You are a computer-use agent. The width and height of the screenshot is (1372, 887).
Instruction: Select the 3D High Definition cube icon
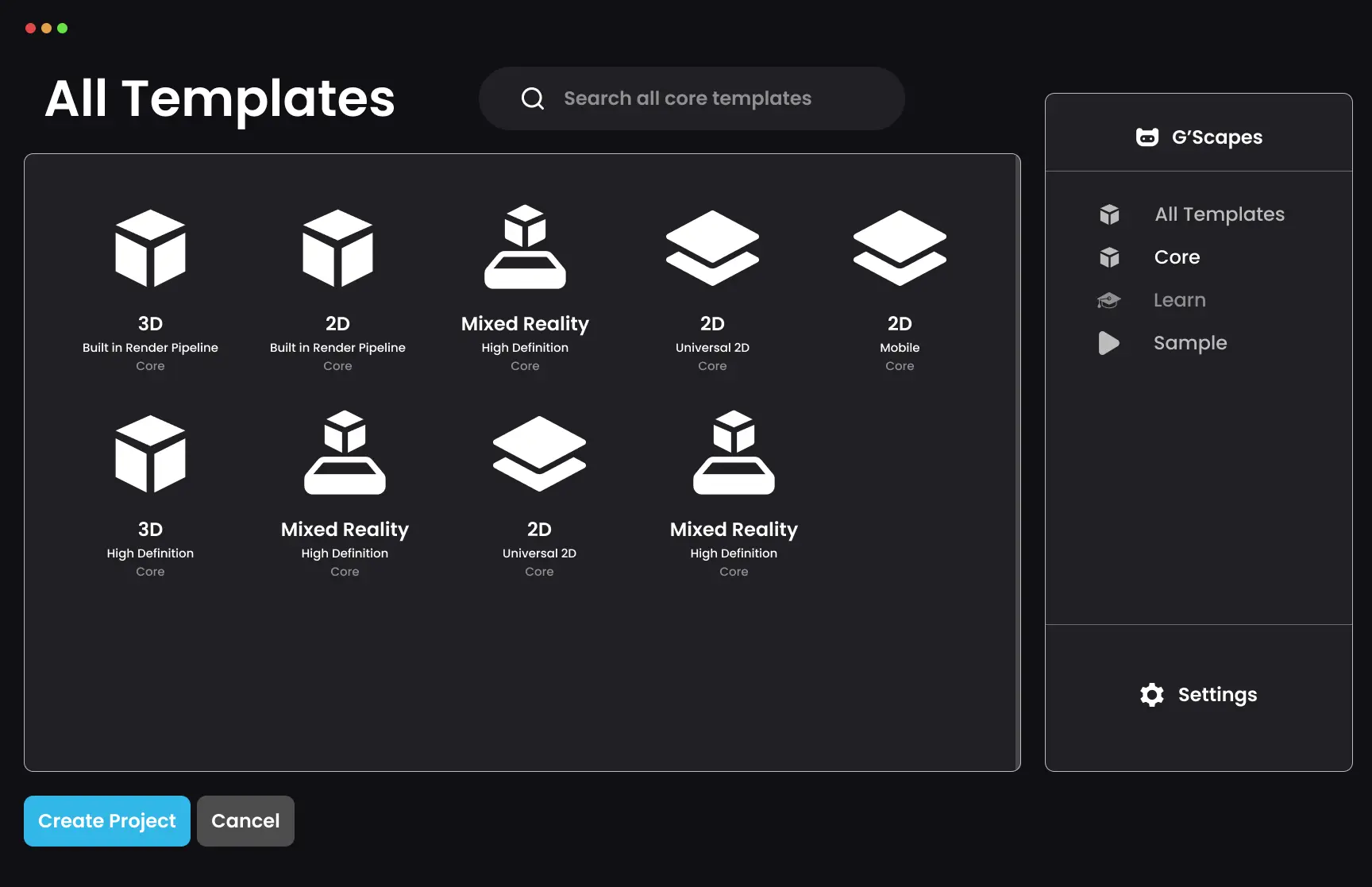click(x=150, y=453)
